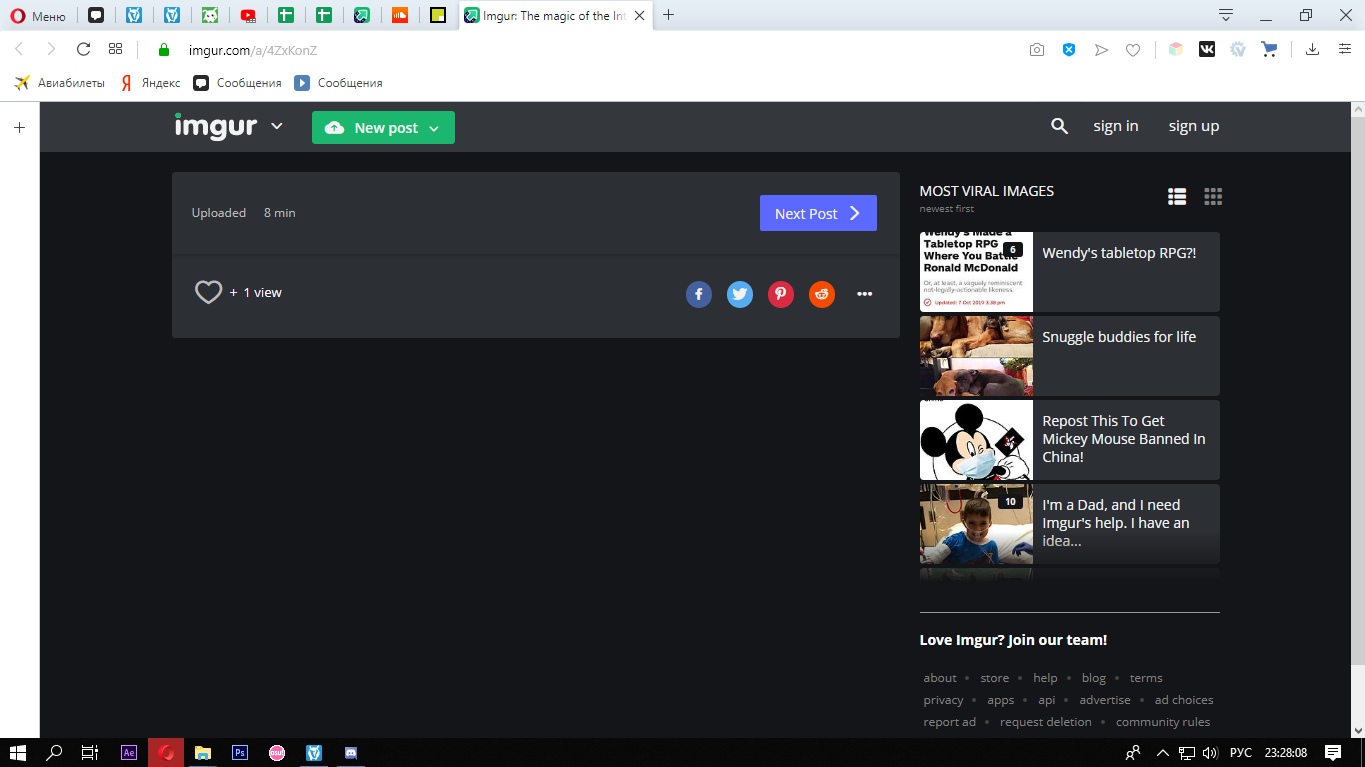This screenshot has width=1365, height=767.
Task: Bookmark page with address bar heart icon
Action: coord(1133,50)
